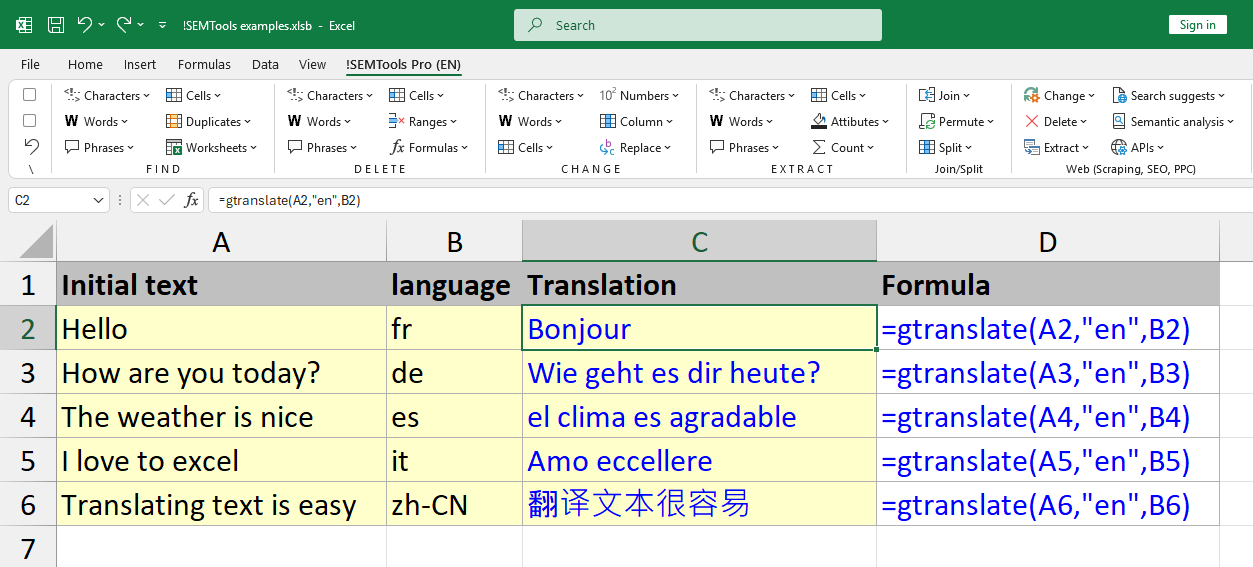Open Words tool in the FIND group
This screenshot has height=567, width=1253.
(x=97, y=122)
